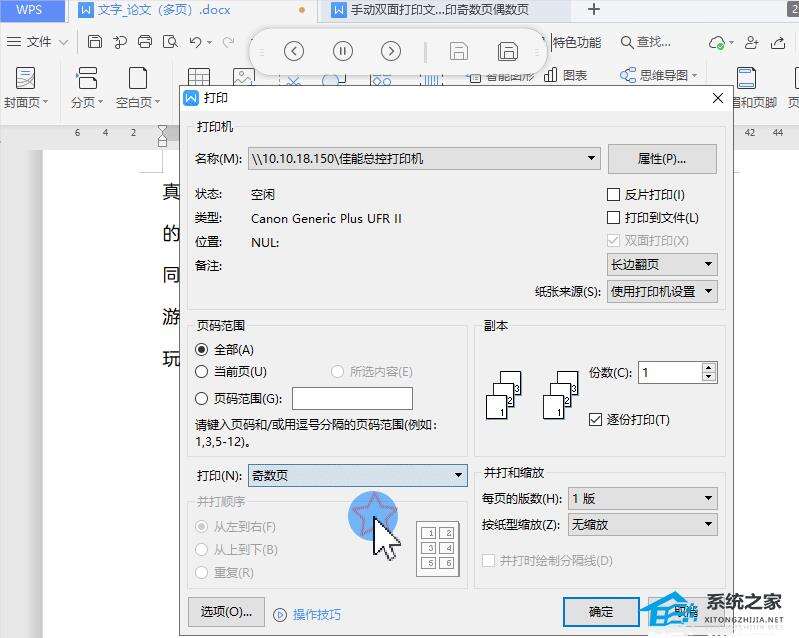Click the redo arrow icon
The height and width of the screenshot is (638, 799).
tap(229, 42)
